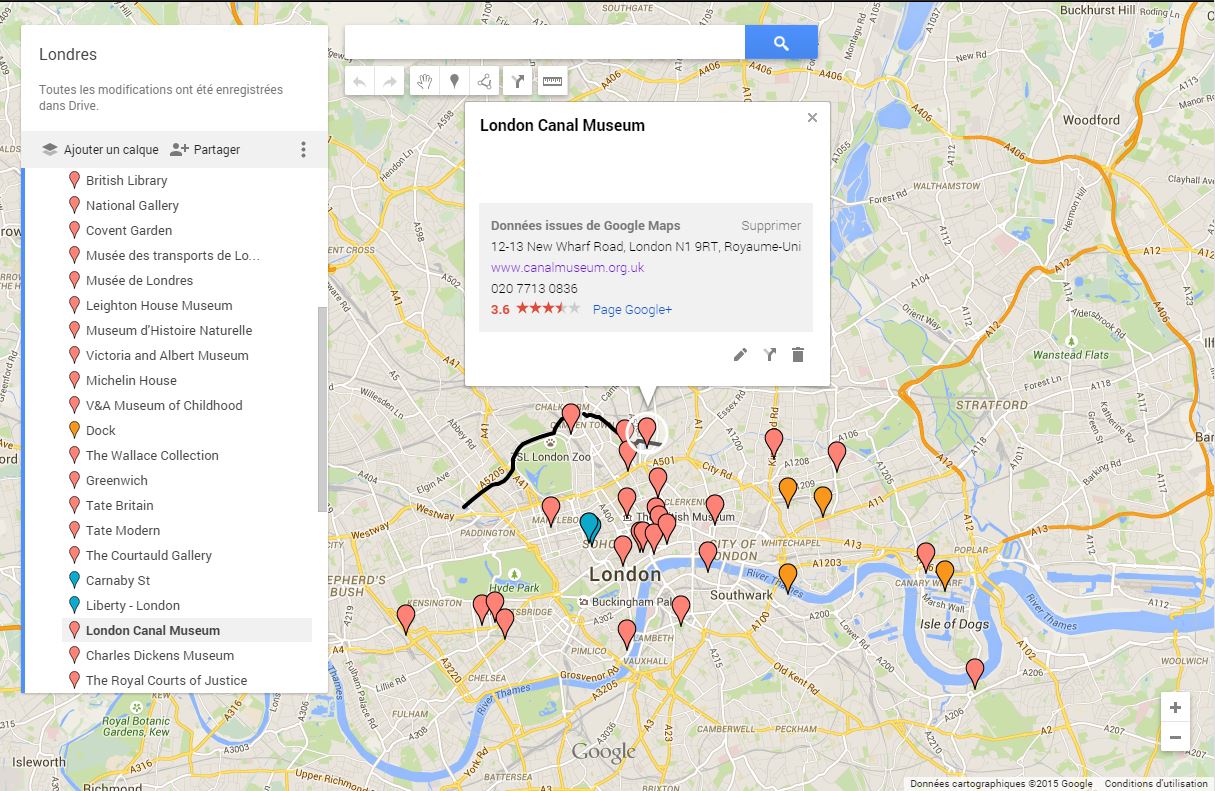Click the red marker near A106
The width and height of the screenshot is (1215, 791).
(837, 454)
